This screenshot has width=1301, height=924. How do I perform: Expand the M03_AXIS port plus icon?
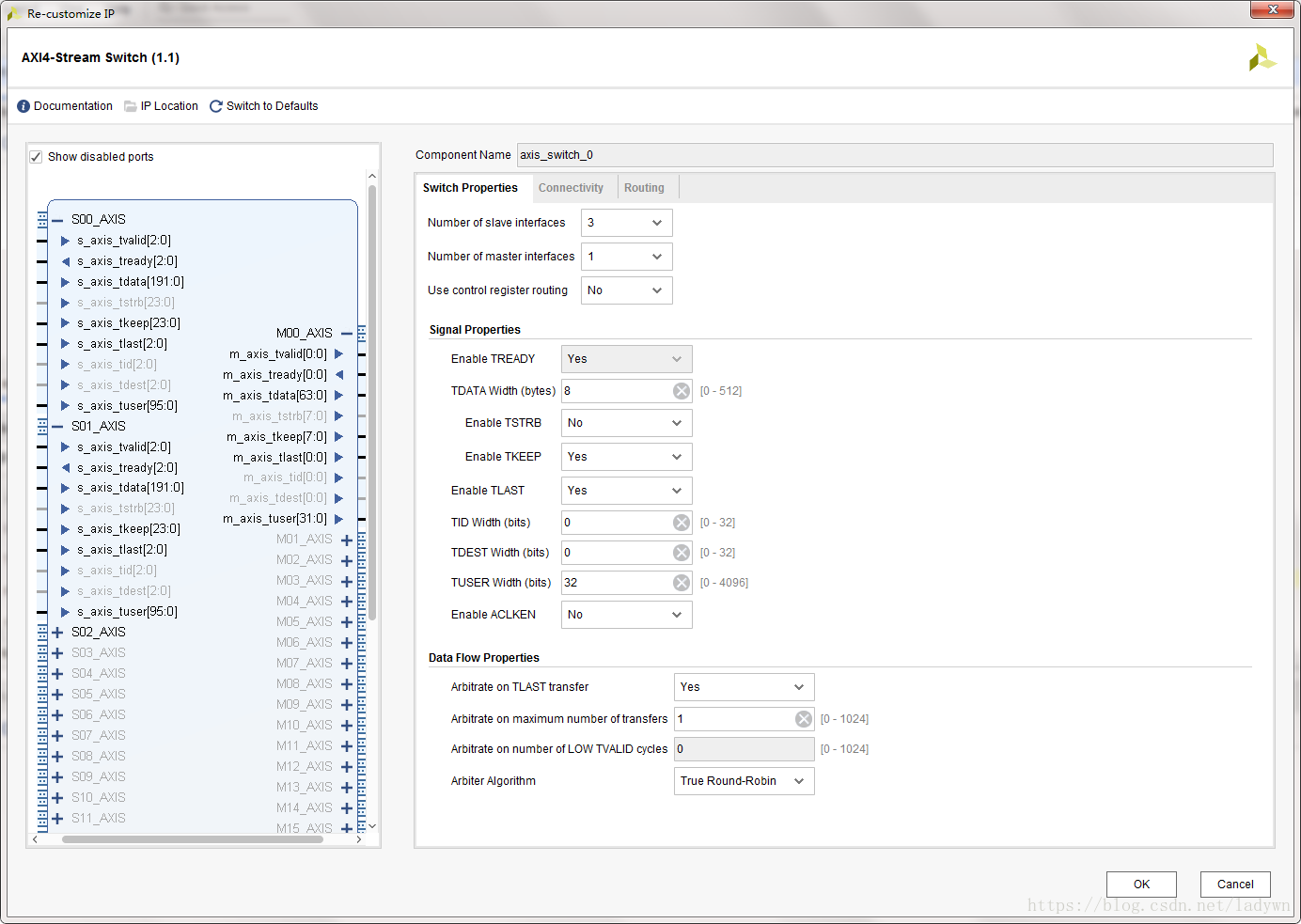pos(347,582)
